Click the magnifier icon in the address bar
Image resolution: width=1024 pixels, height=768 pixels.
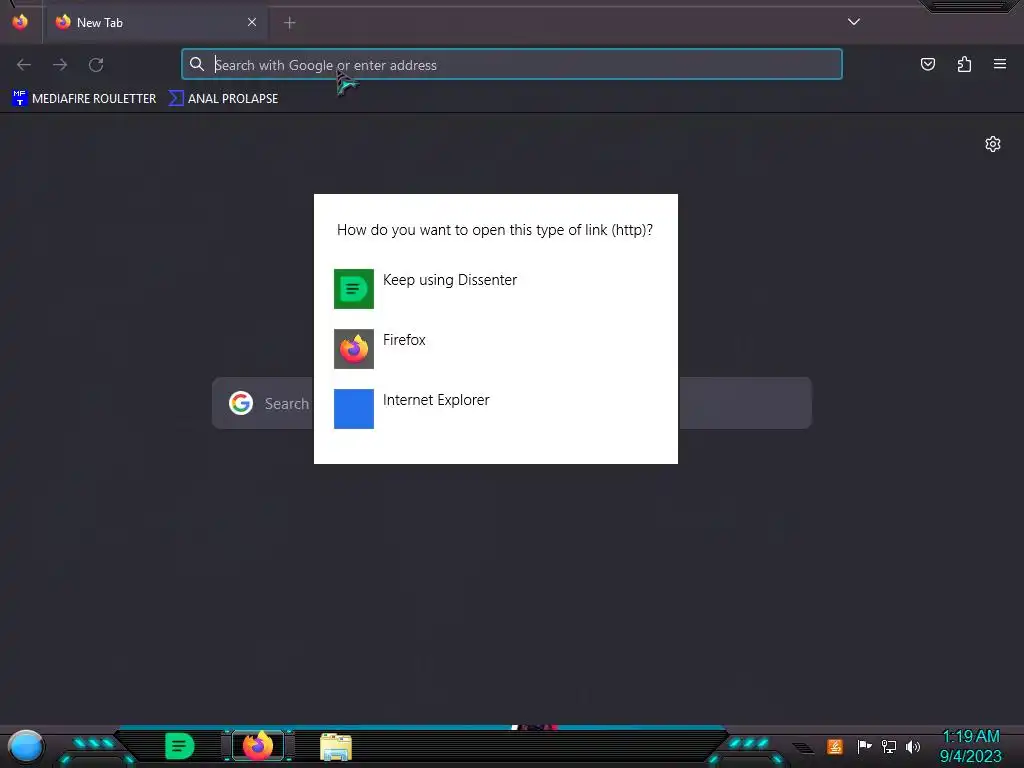tap(197, 64)
